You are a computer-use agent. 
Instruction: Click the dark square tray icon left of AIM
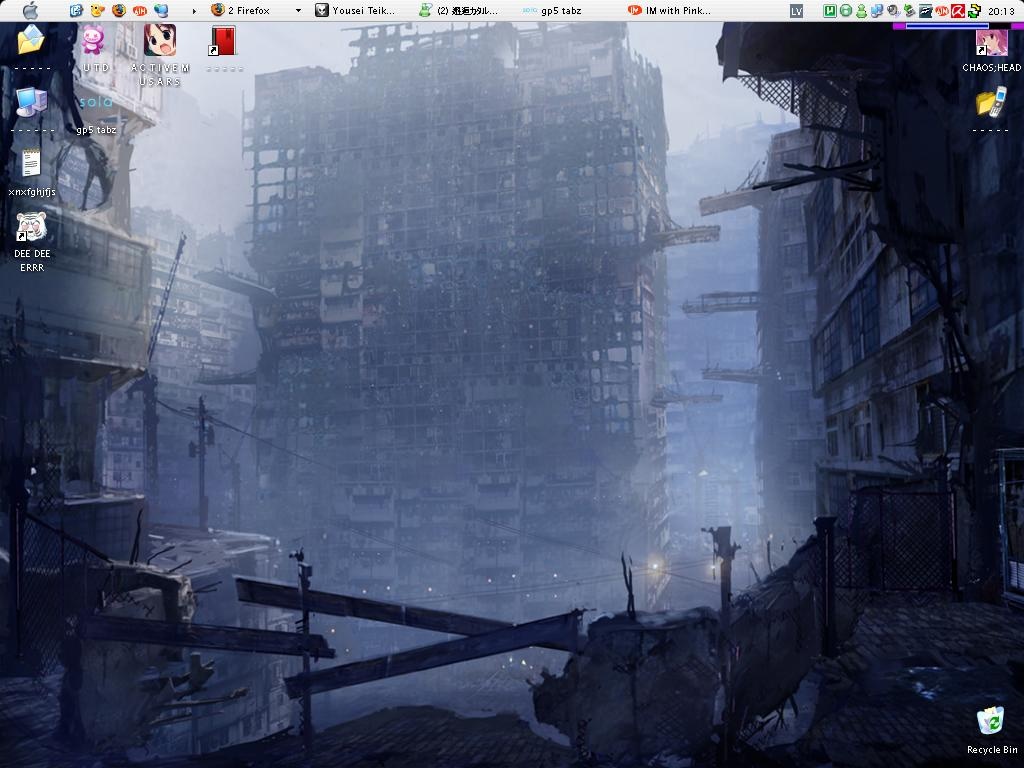pyautogui.click(x=925, y=11)
